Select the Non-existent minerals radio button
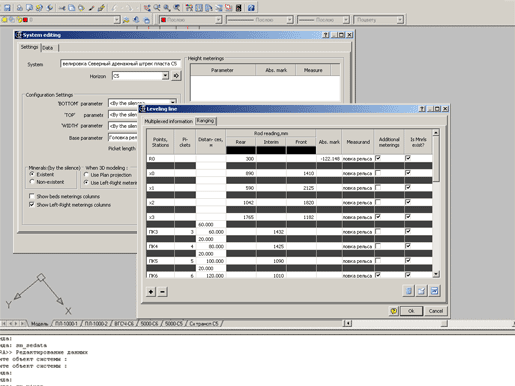 coord(32,182)
